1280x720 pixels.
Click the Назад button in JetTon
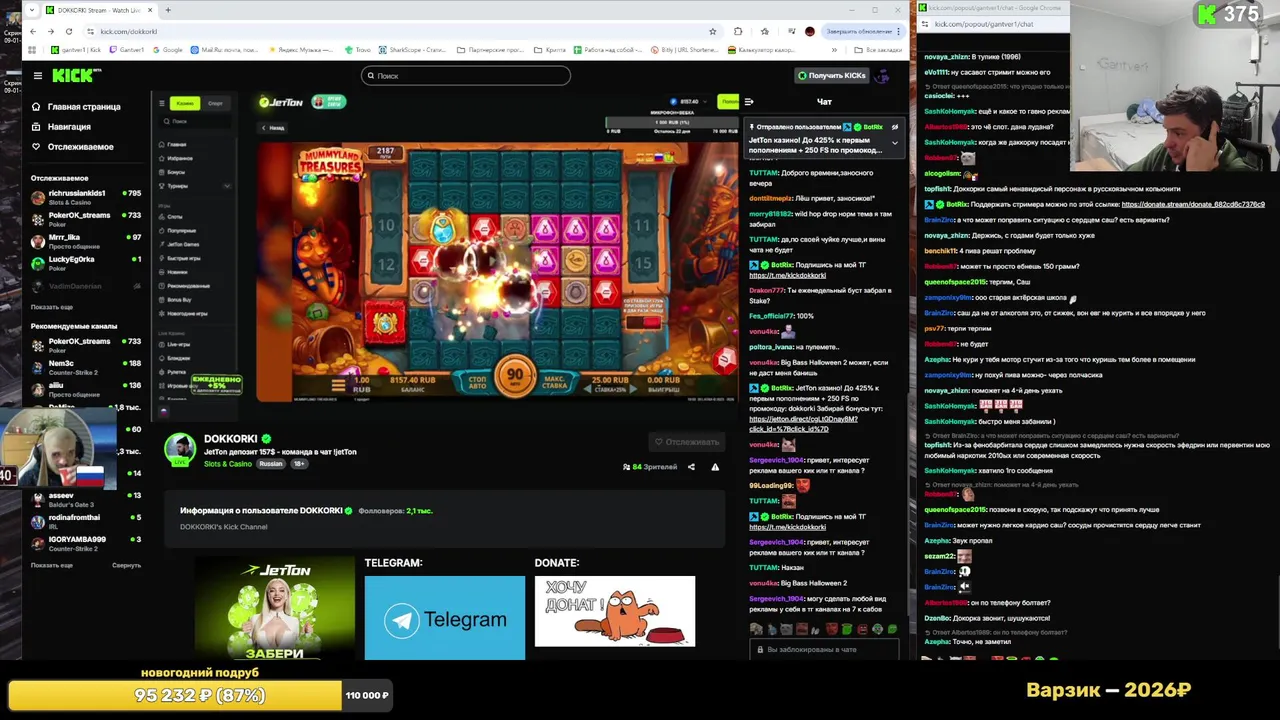coord(273,127)
